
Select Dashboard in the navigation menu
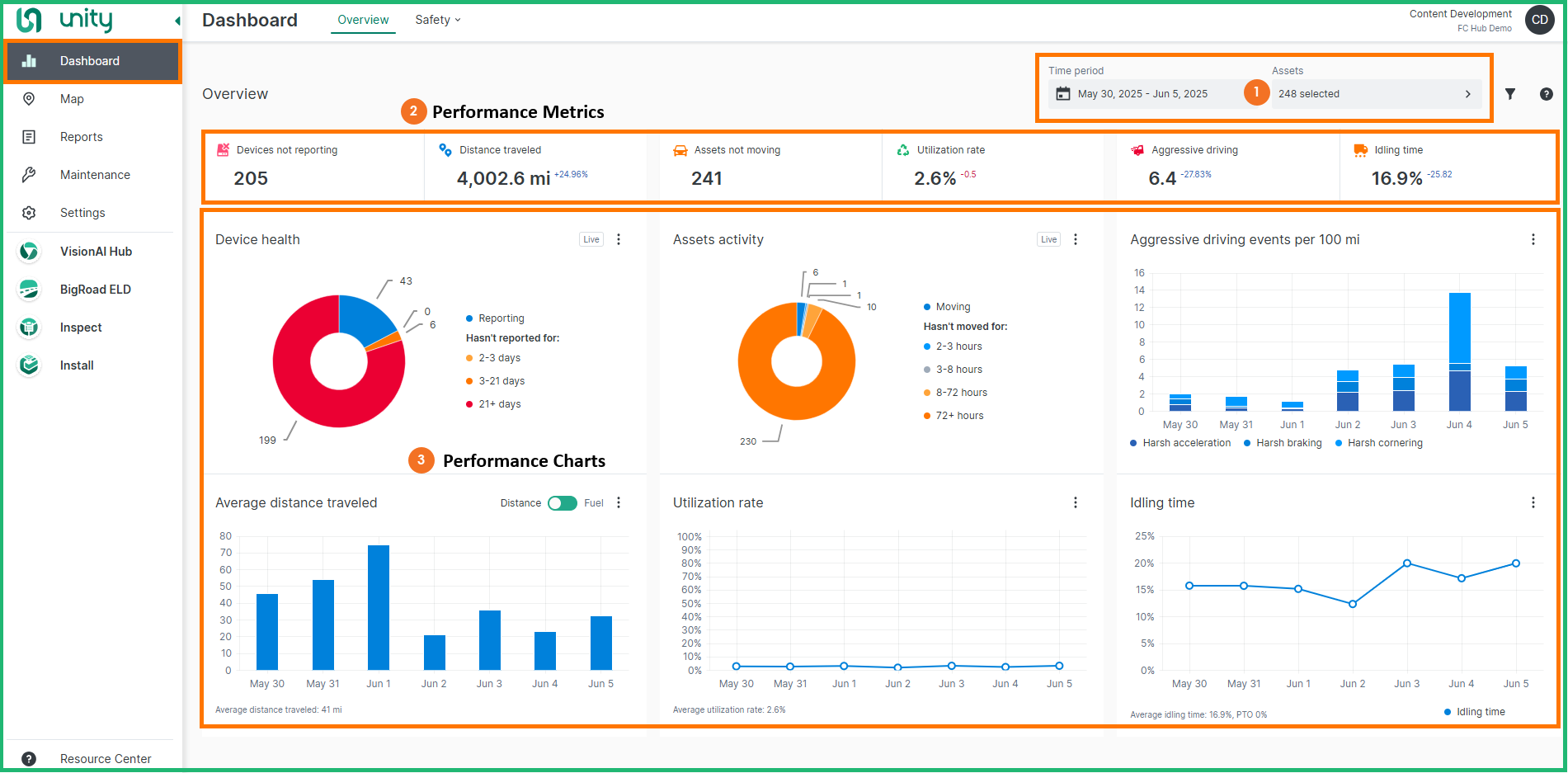pyautogui.click(x=90, y=60)
